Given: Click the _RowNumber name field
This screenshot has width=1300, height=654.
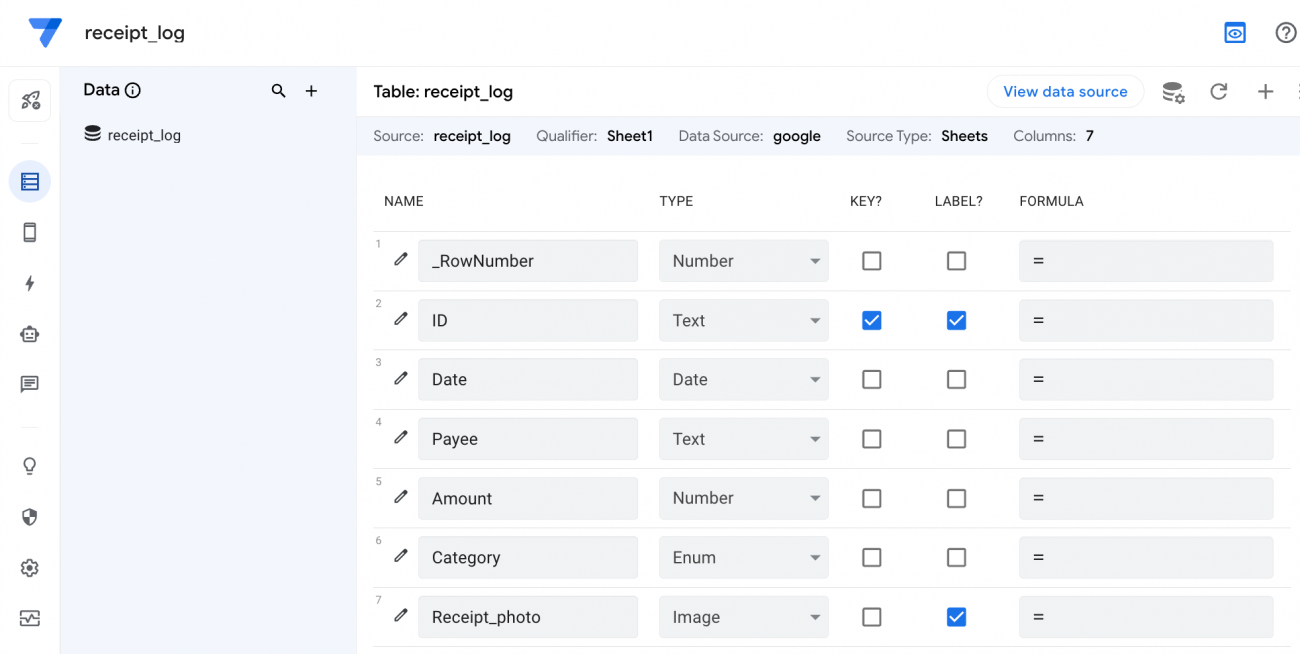Looking at the screenshot, I should tap(528, 261).
